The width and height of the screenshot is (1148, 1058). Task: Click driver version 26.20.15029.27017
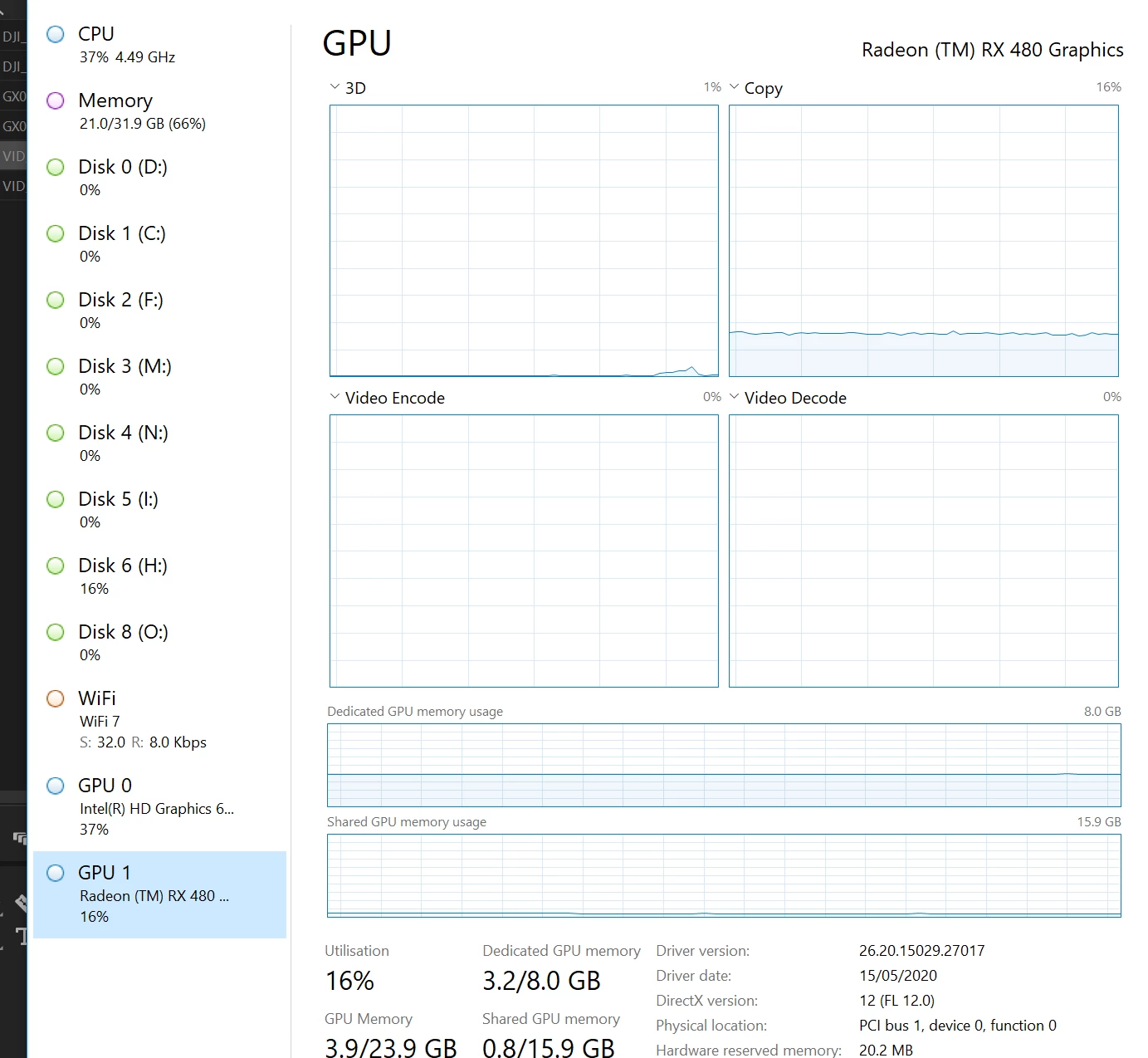pyautogui.click(x=921, y=951)
